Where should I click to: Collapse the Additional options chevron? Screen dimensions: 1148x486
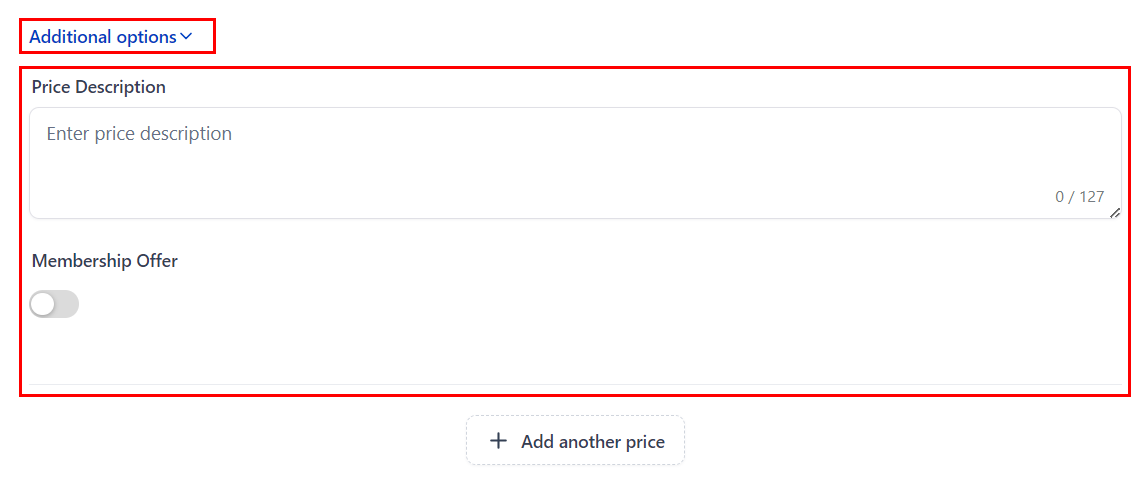(186, 37)
